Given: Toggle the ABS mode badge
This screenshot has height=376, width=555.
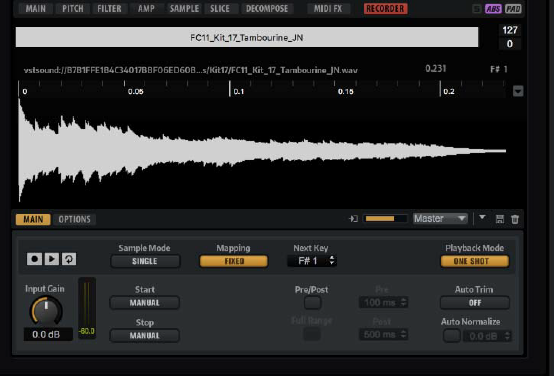Looking at the screenshot, I should point(493,9).
